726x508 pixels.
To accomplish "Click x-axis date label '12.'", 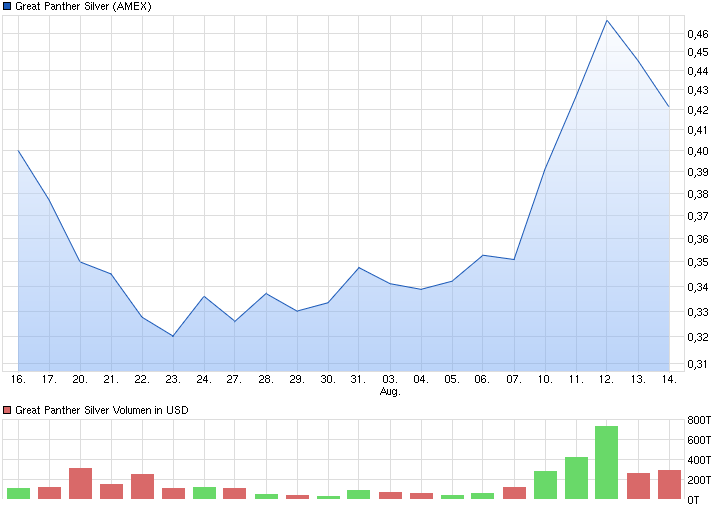I will pyautogui.click(x=607, y=379).
